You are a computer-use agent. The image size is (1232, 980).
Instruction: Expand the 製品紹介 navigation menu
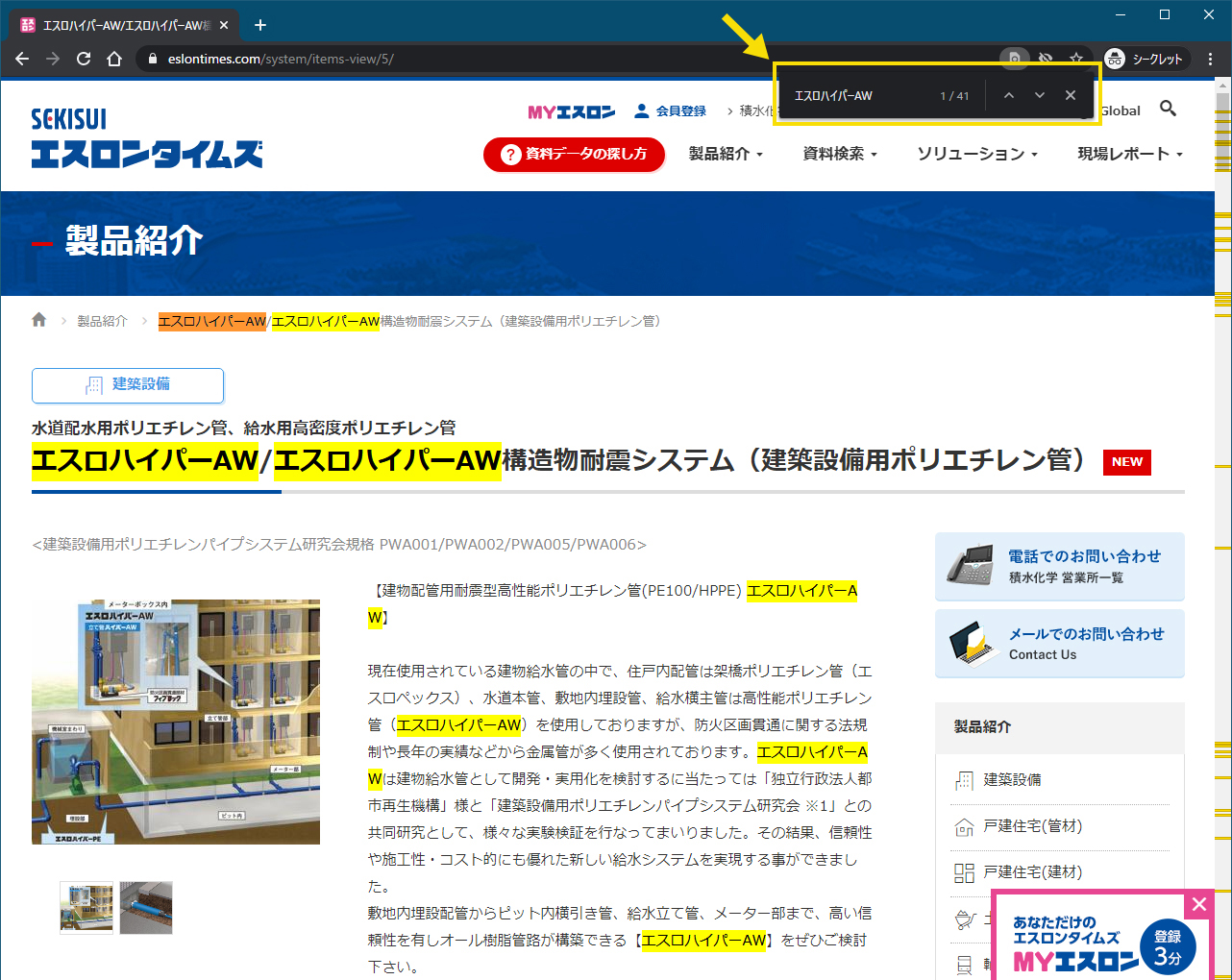[x=726, y=154]
